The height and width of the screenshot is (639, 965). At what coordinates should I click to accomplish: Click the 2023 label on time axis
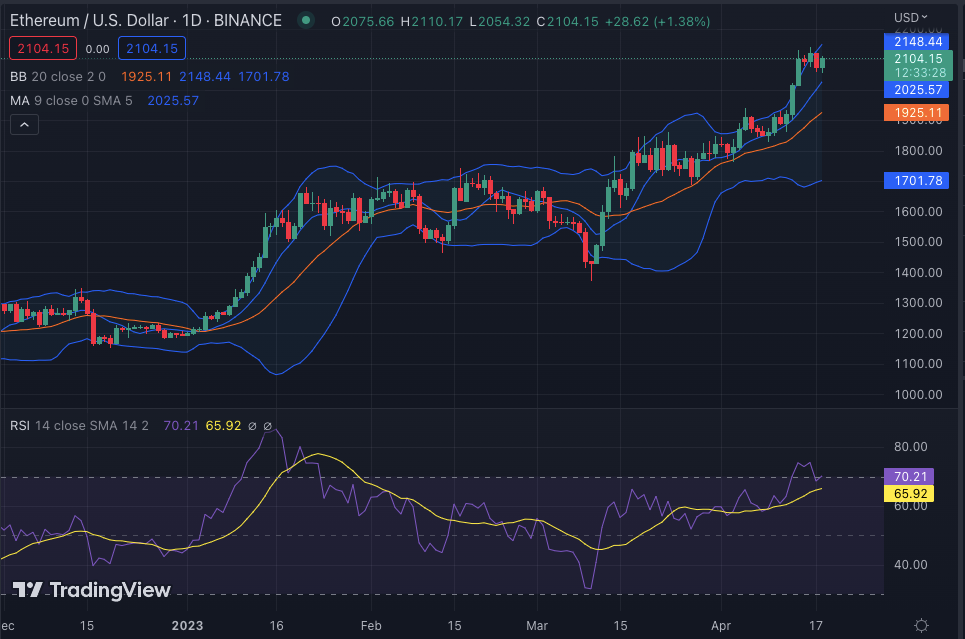pos(187,625)
